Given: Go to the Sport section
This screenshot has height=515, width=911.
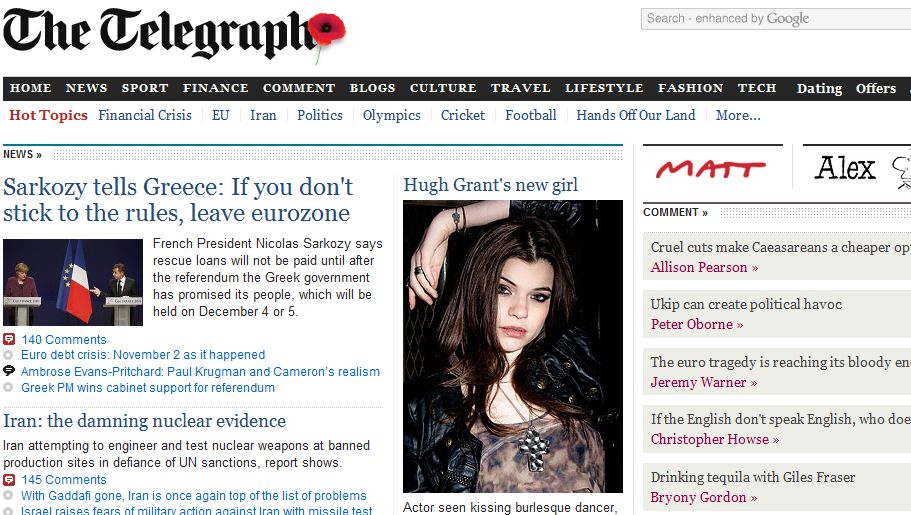Looking at the screenshot, I should tap(145, 88).
